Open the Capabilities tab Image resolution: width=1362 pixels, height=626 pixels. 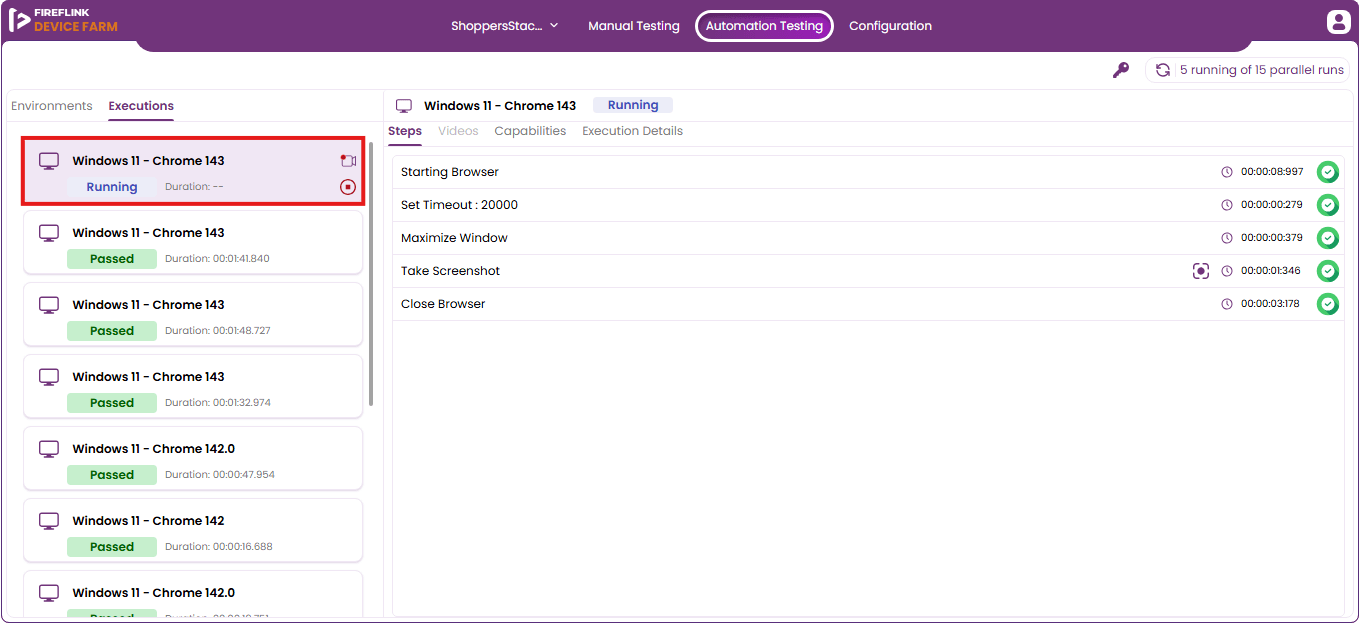530,131
